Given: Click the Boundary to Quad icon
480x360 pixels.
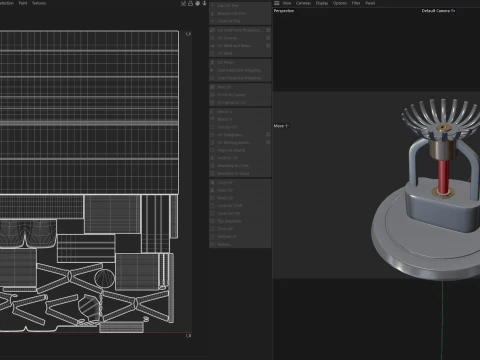Looking at the screenshot, I should tap(212, 173).
